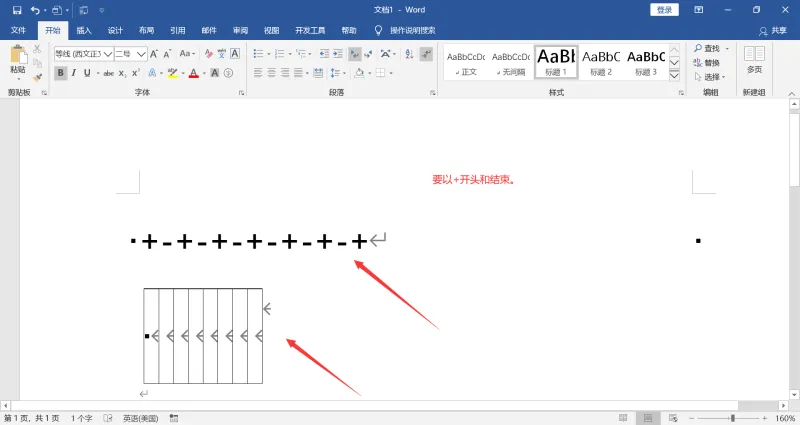
Task: Toggle Italic formatting
Action: tap(74, 73)
